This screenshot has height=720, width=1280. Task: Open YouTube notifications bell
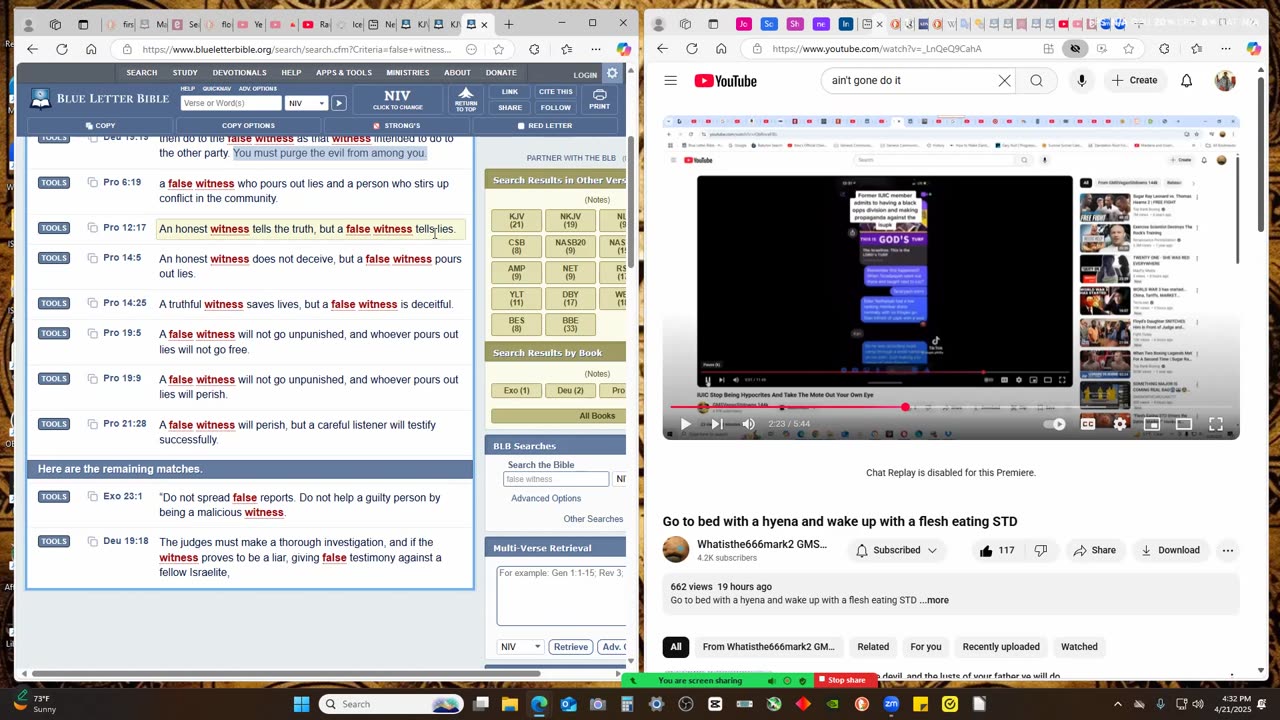pos(1186,81)
